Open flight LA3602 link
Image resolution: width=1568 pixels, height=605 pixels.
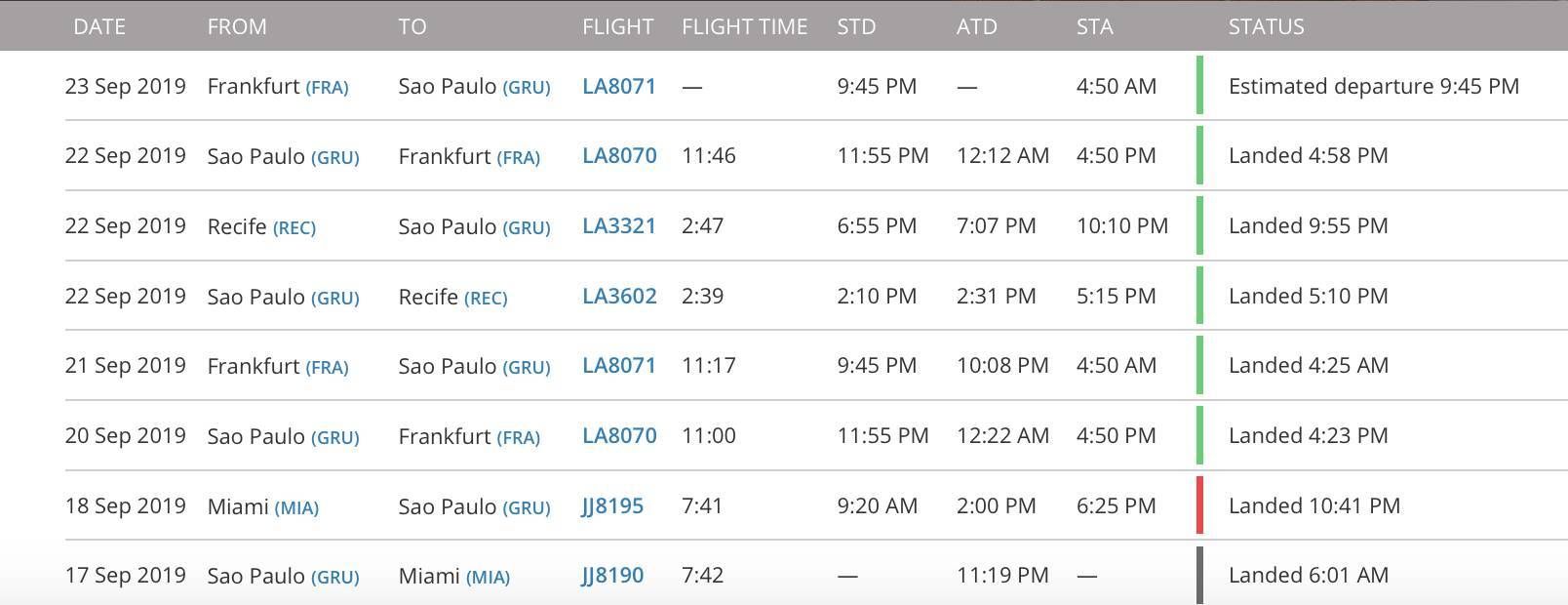tap(619, 296)
